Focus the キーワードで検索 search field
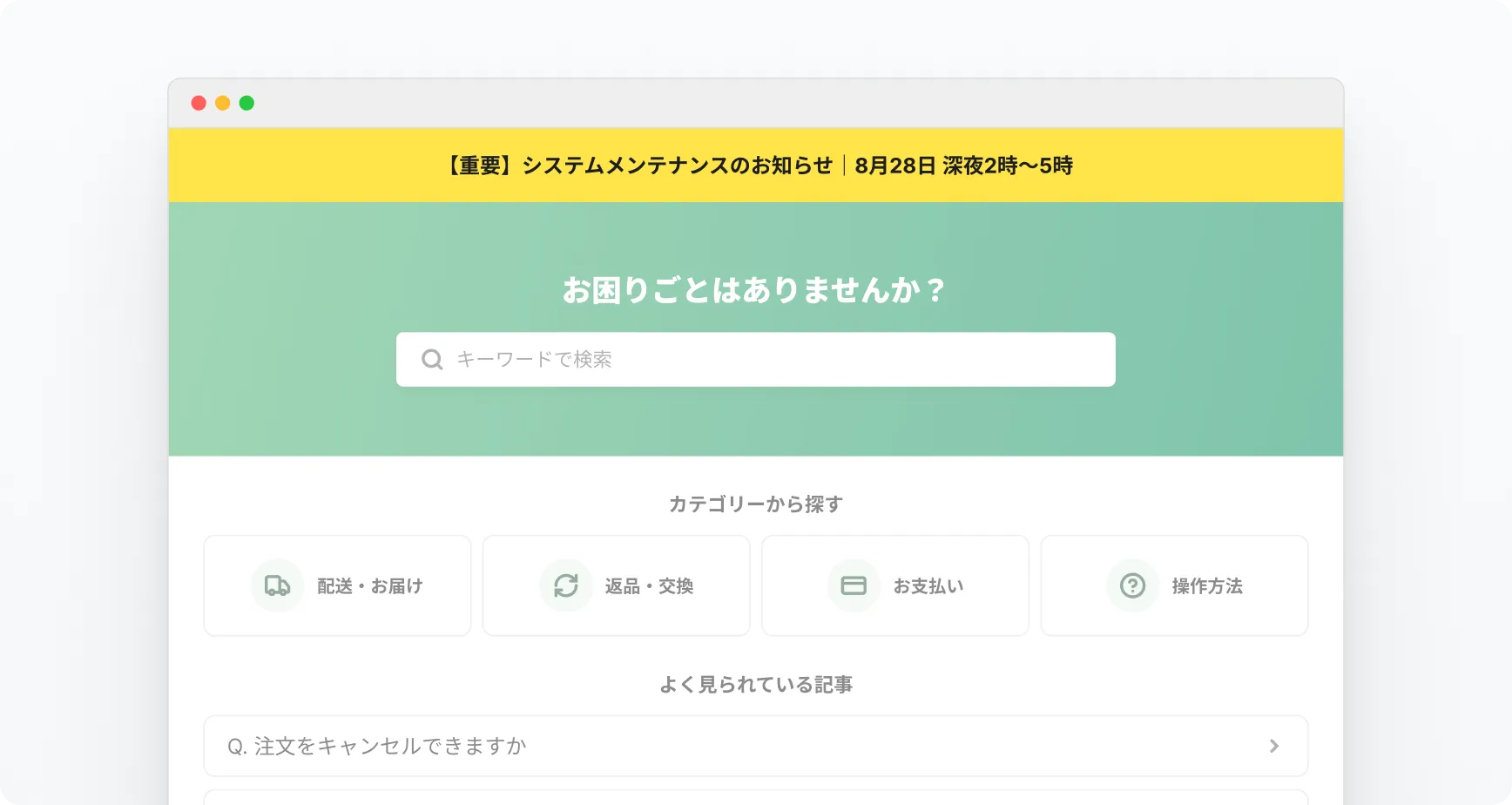The image size is (1512, 805). pos(756,359)
